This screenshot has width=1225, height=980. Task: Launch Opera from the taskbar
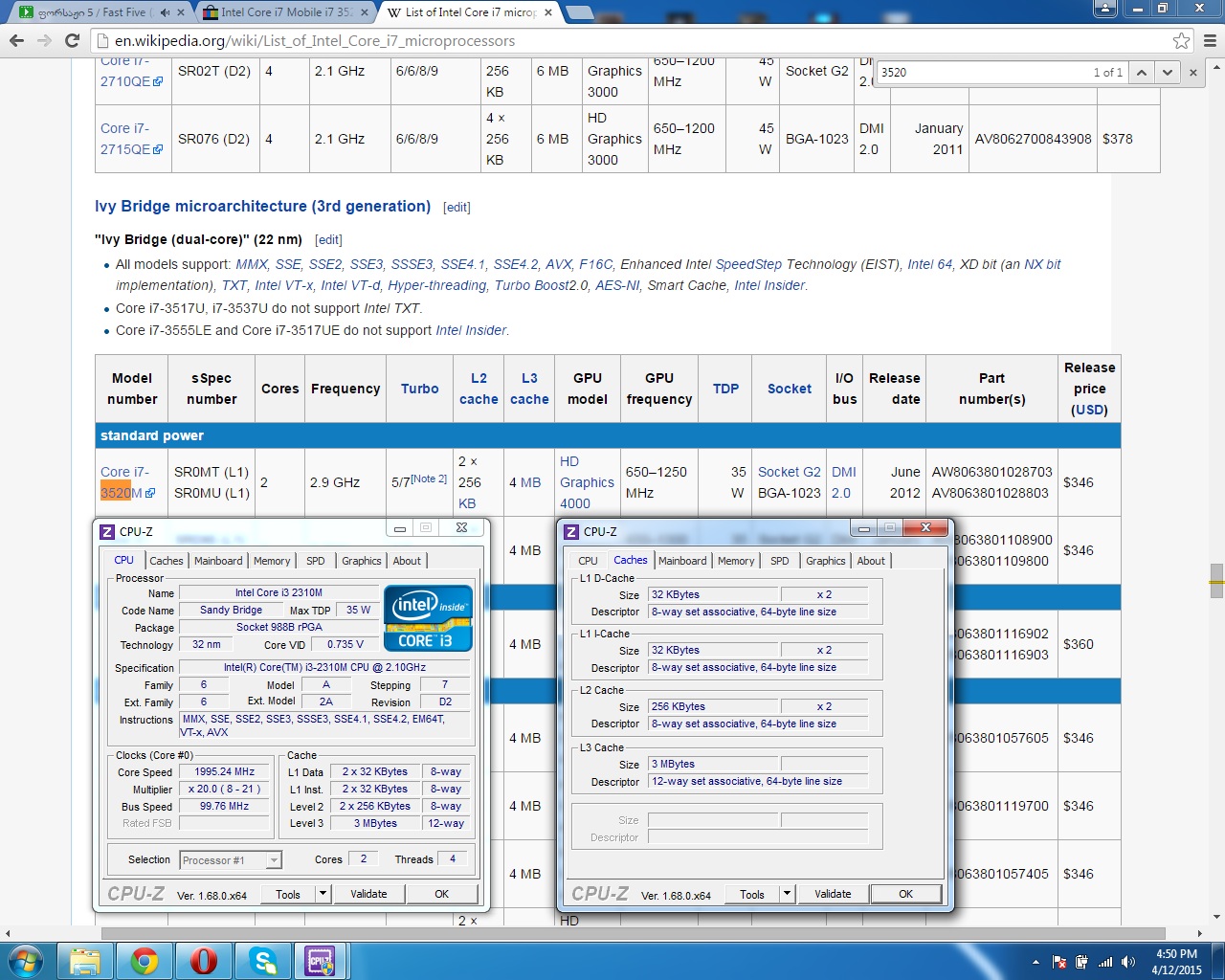pyautogui.click(x=203, y=960)
